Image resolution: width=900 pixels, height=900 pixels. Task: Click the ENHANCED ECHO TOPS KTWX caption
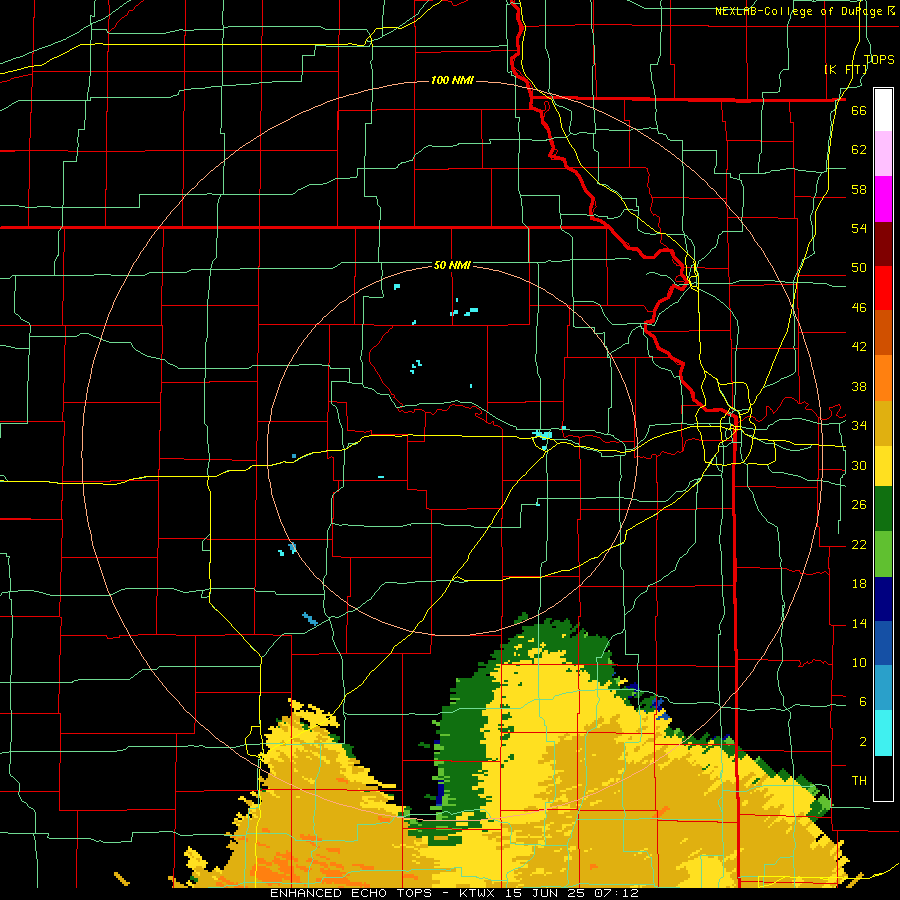click(x=454, y=893)
